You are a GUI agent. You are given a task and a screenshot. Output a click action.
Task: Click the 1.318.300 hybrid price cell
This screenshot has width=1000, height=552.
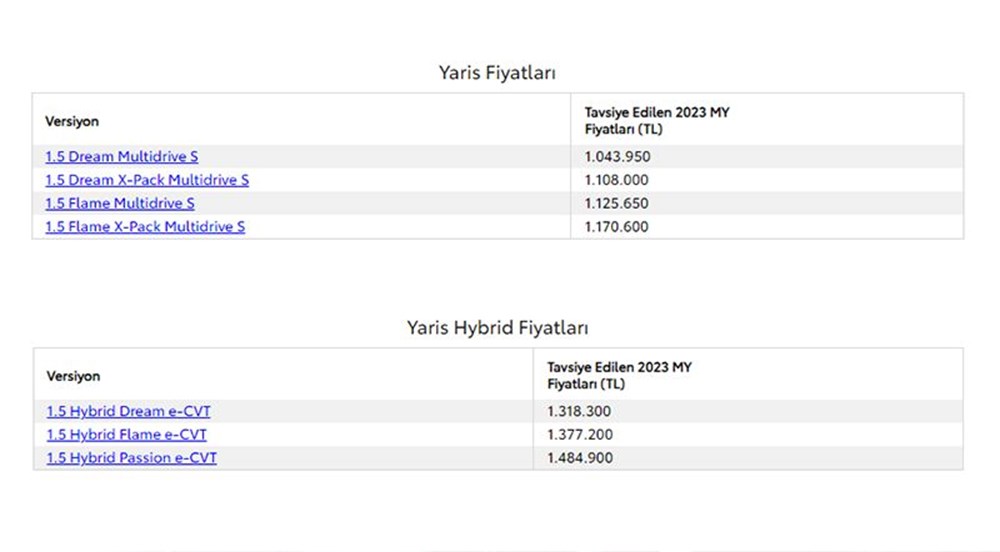point(579,411)
